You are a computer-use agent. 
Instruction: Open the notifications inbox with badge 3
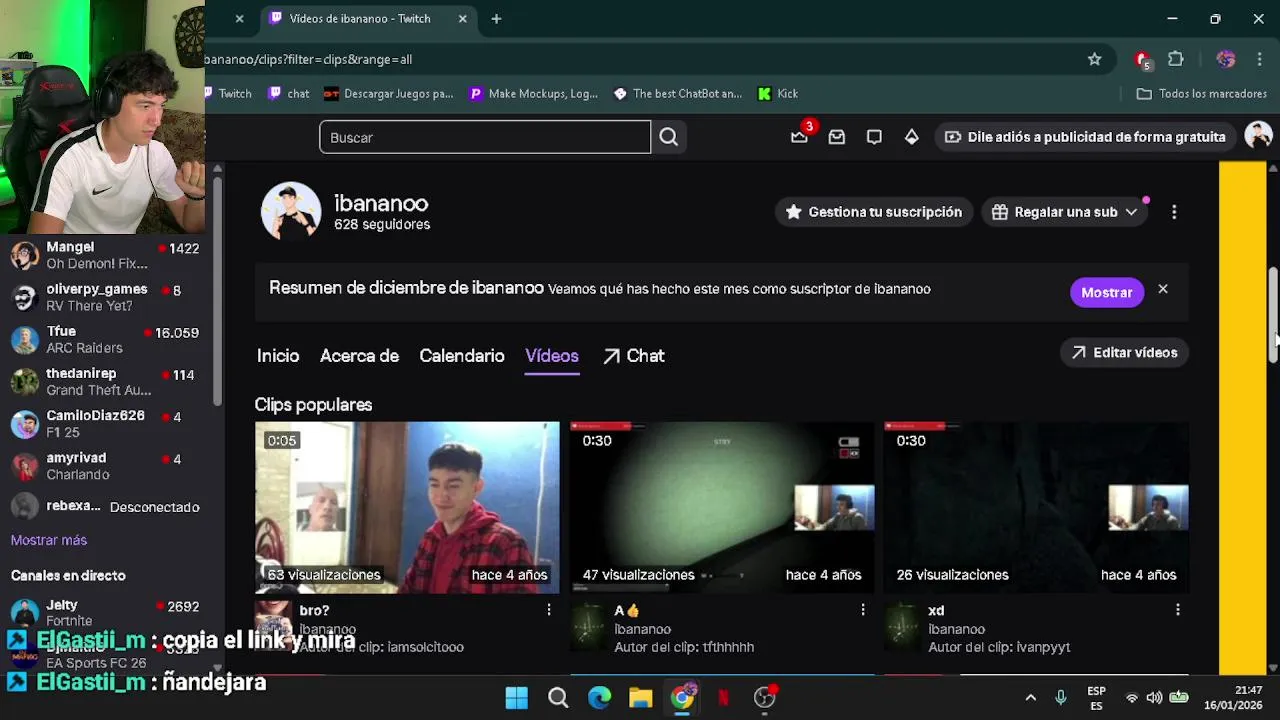click(799, 137)
